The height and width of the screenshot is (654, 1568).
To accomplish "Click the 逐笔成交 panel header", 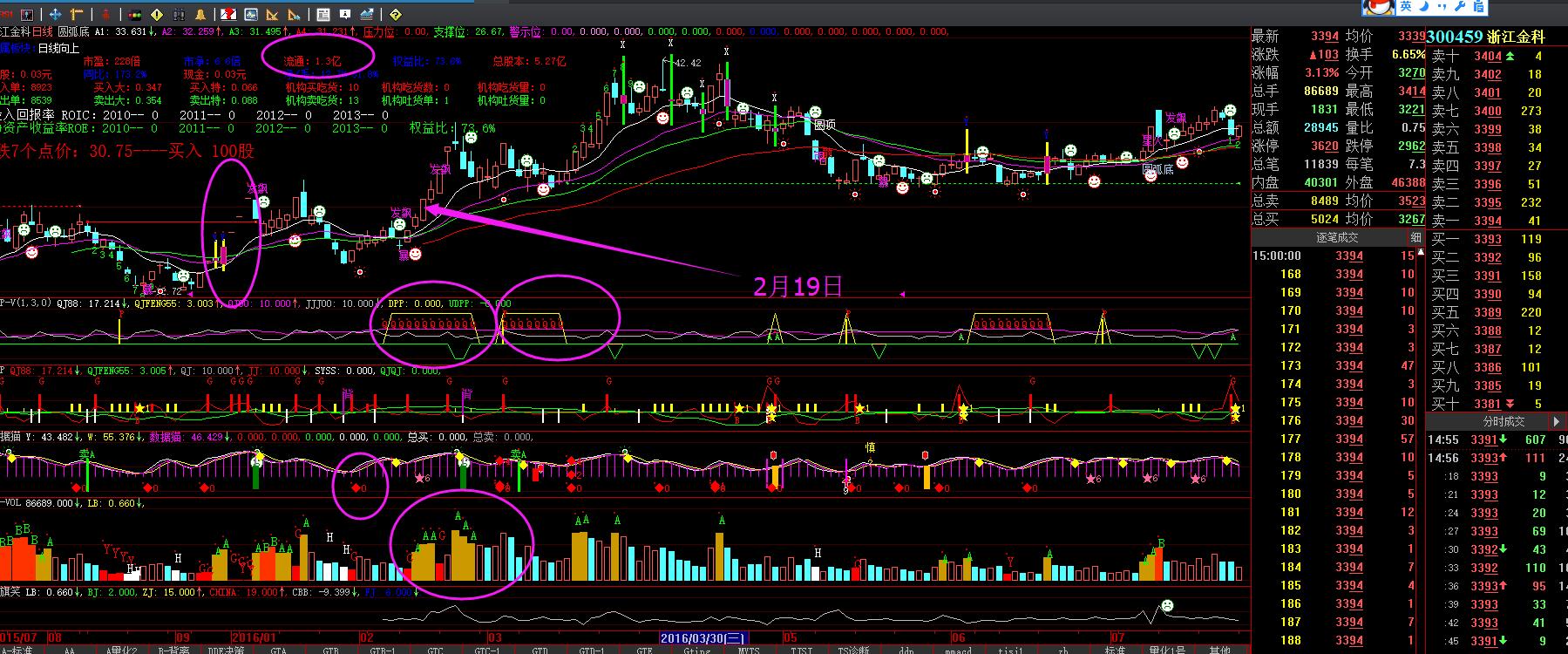I will click(x=1336, y=237).
